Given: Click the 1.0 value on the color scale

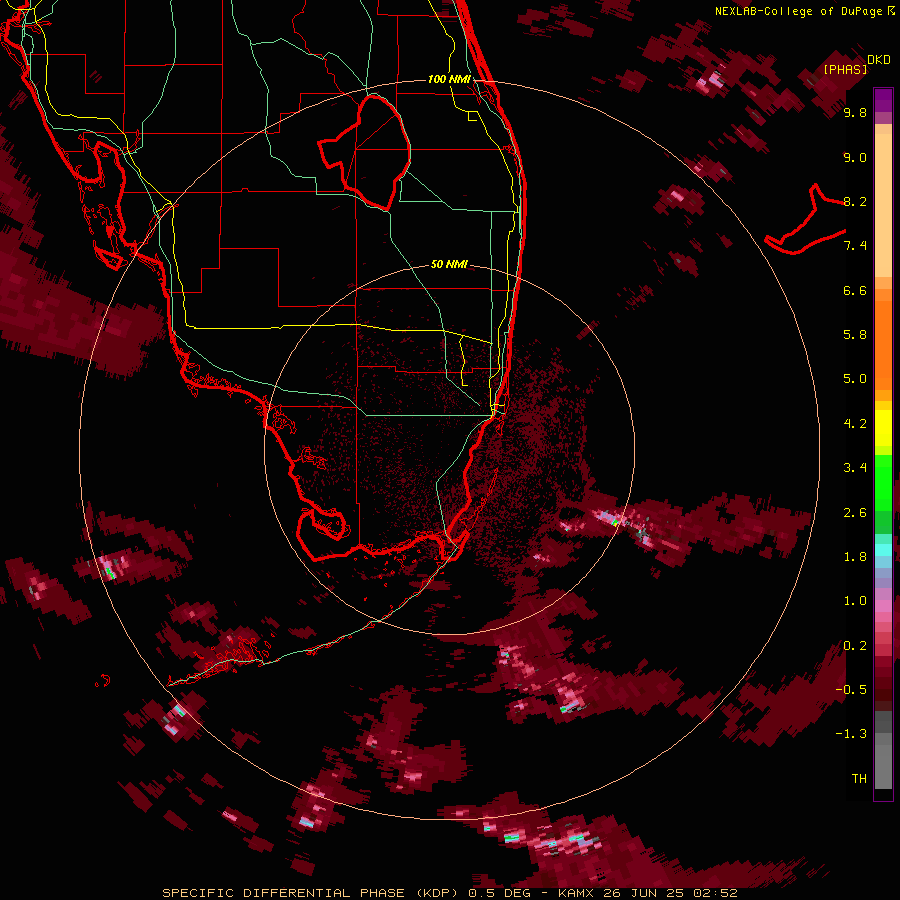Looking at the screenshot, I should pyautogui.click(x=855, y=601).
